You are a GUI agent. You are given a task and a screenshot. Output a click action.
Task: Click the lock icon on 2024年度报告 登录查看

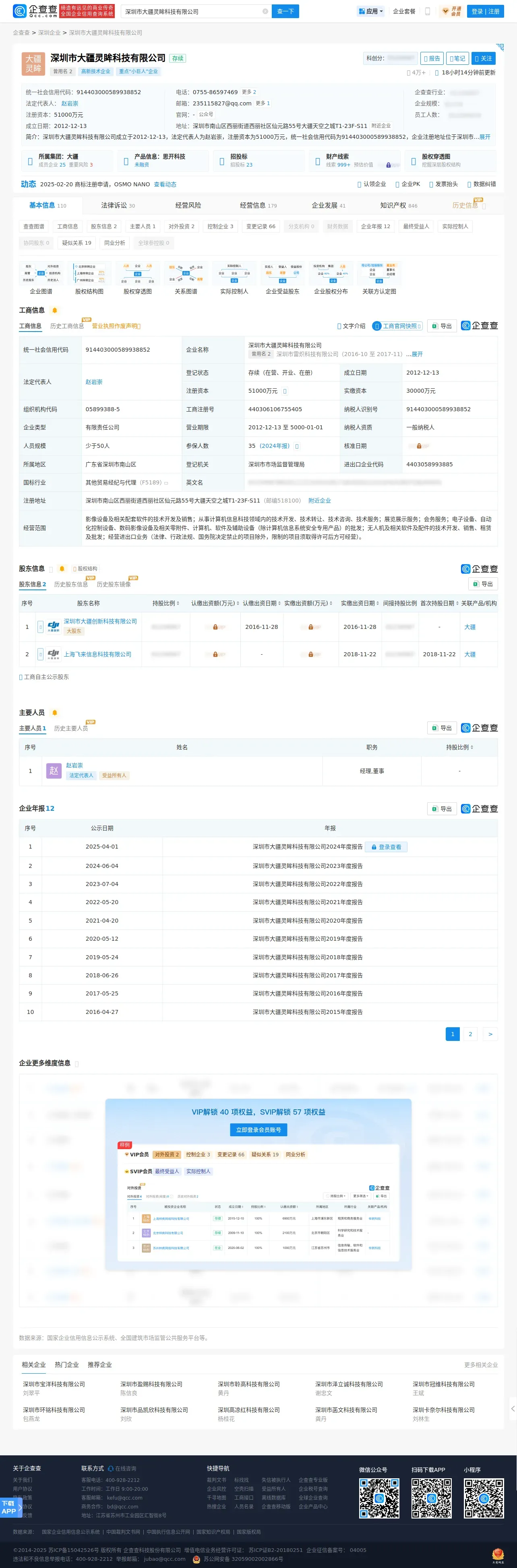374,847
